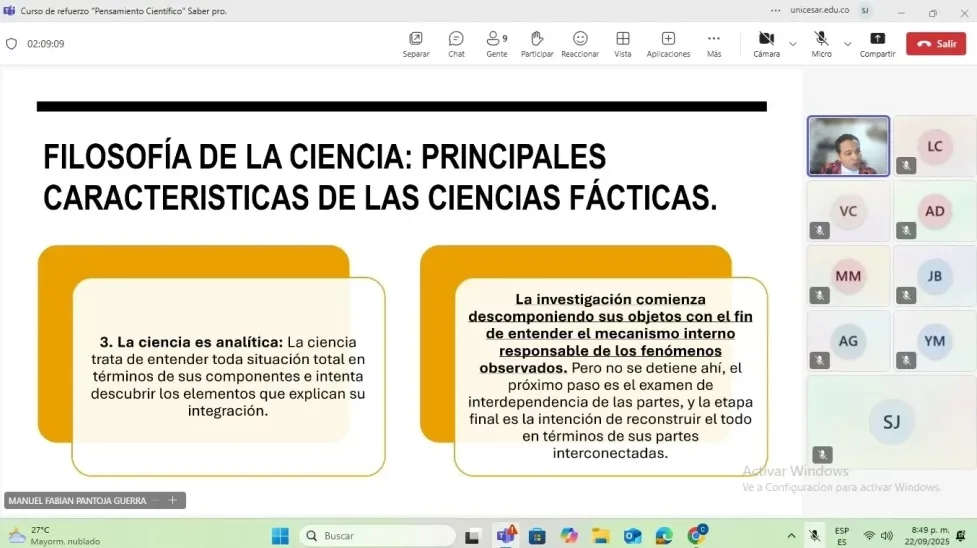Open Microsoft Teams taskbar icon

pyautogui.click(x=505, y=536)
